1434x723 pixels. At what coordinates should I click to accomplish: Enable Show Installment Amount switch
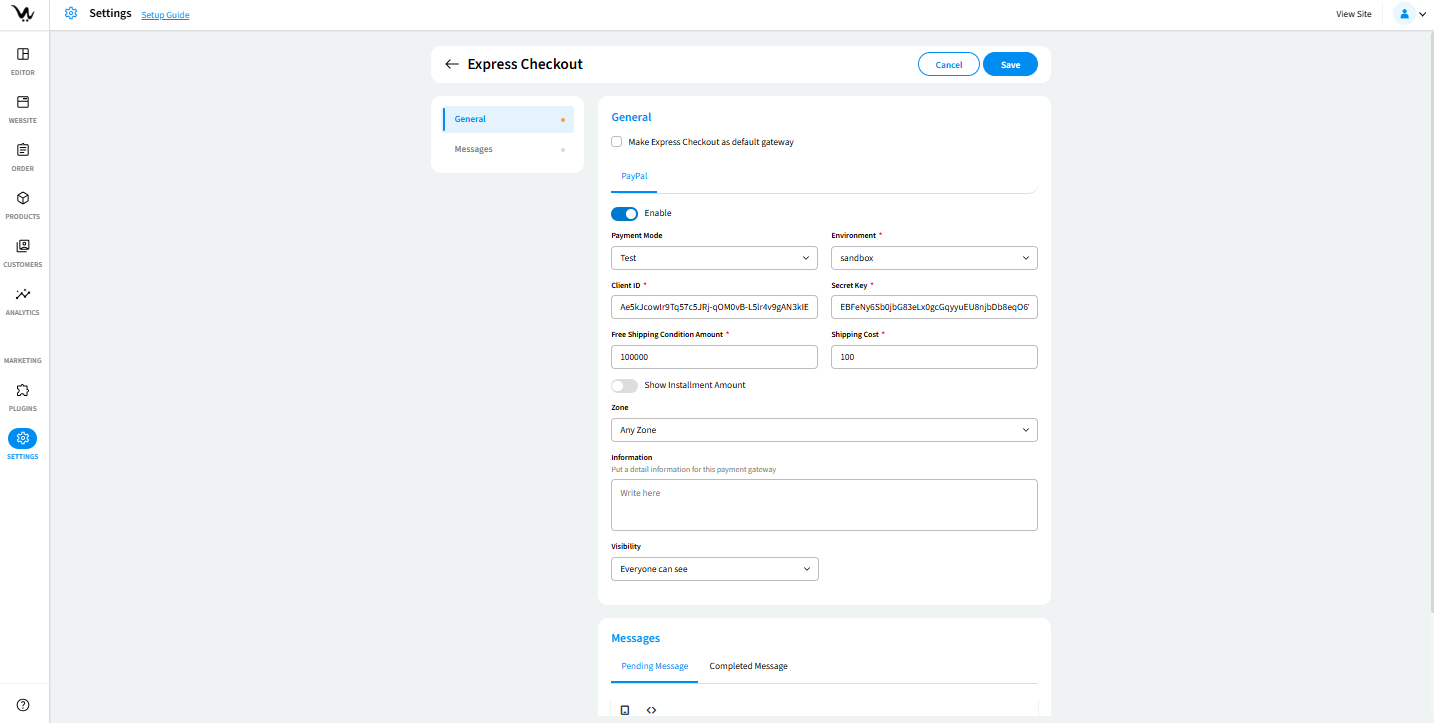coord(624,385)
